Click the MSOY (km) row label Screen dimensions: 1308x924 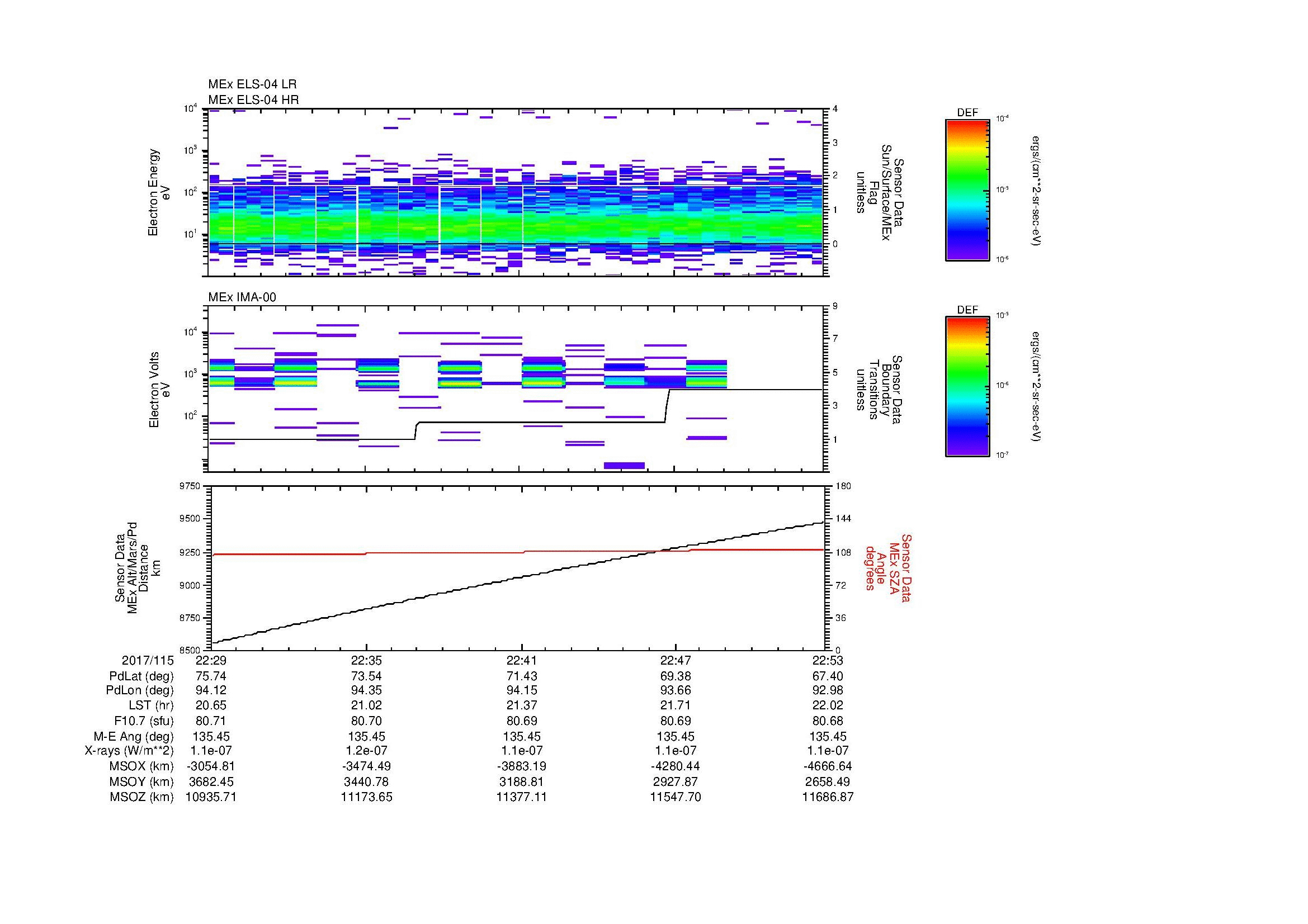tap(141, 782)
